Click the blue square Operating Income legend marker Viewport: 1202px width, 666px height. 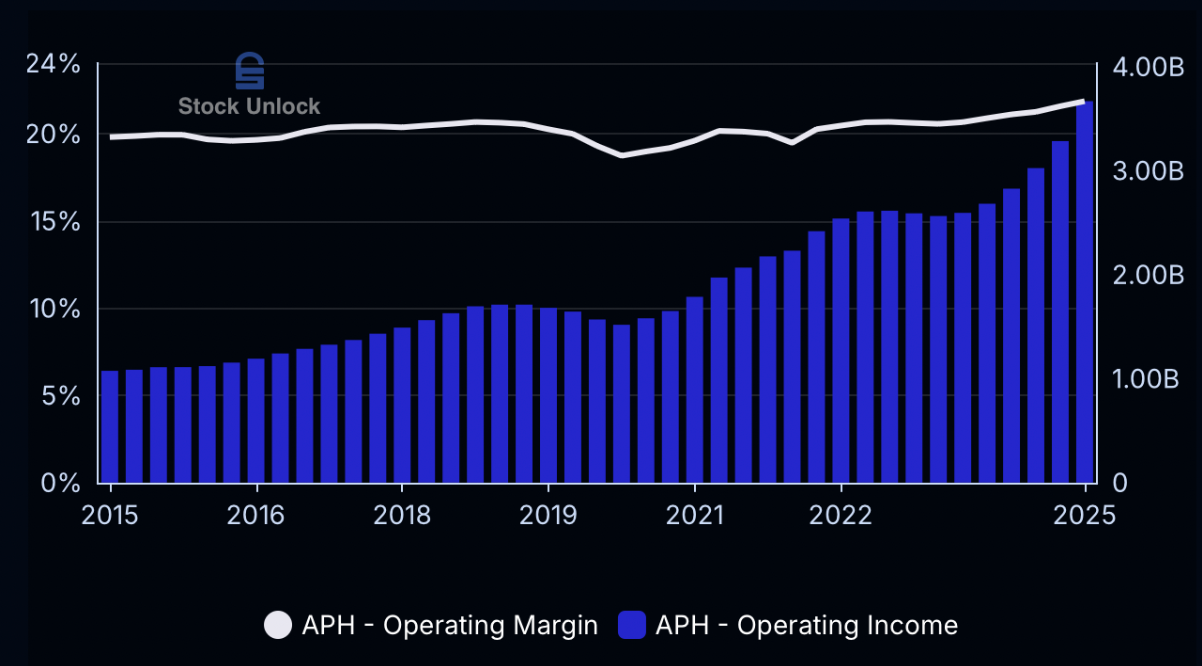(x=631, y=626)
